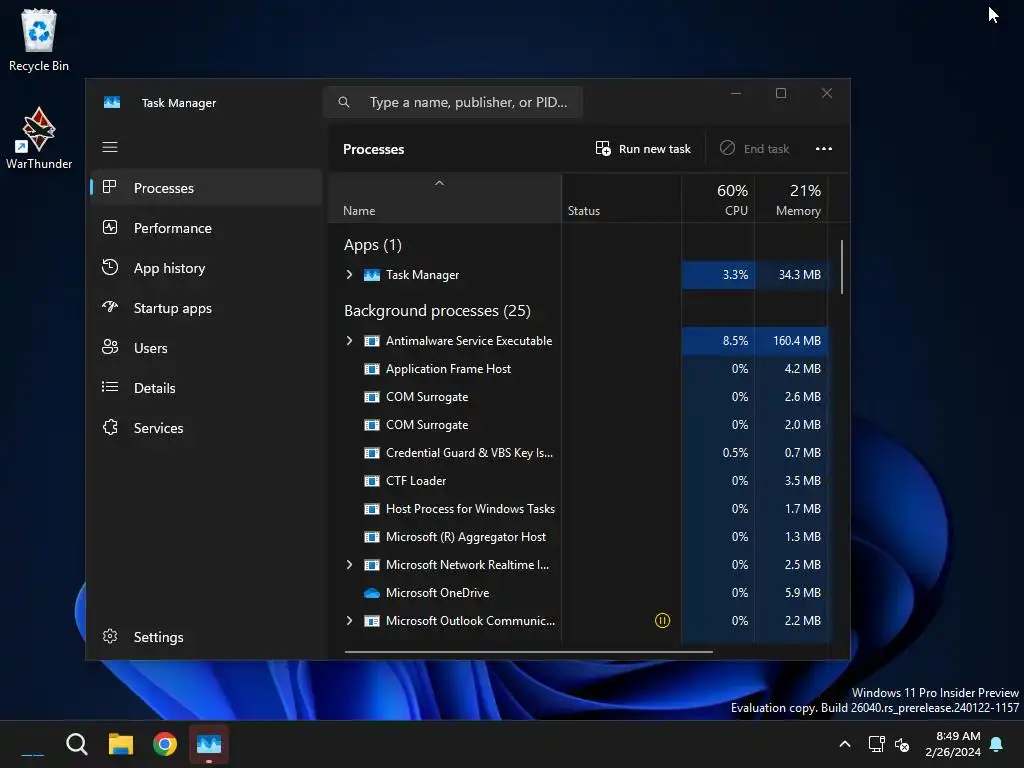The width and height of the screenshot is (1024, 768).
Task: Switch to the Users page
Action: coord(206,347)
